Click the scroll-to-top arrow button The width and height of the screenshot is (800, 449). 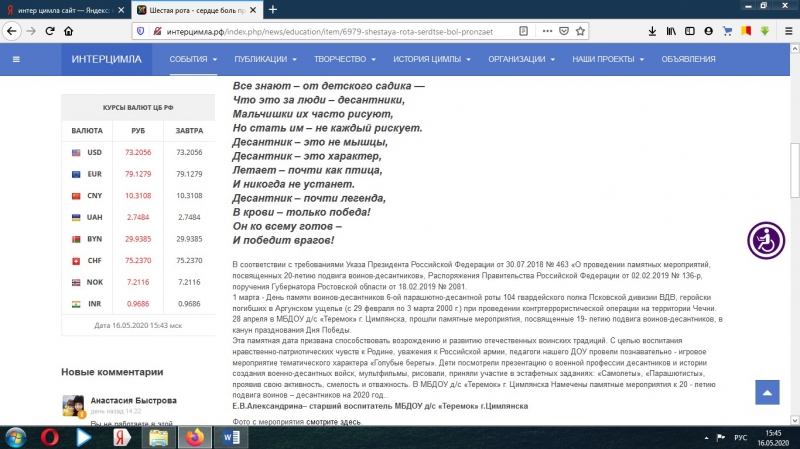(767, 392)
